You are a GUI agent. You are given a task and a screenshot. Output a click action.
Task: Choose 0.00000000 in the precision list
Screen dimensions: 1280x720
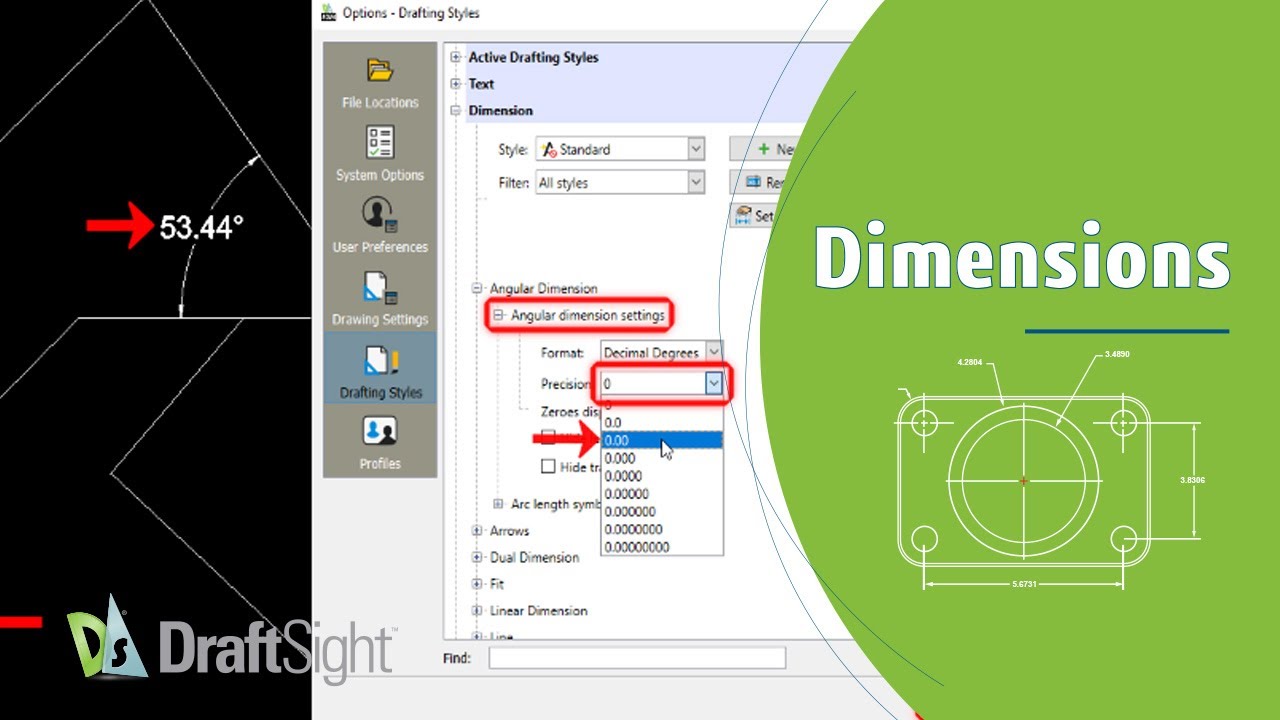661,547
